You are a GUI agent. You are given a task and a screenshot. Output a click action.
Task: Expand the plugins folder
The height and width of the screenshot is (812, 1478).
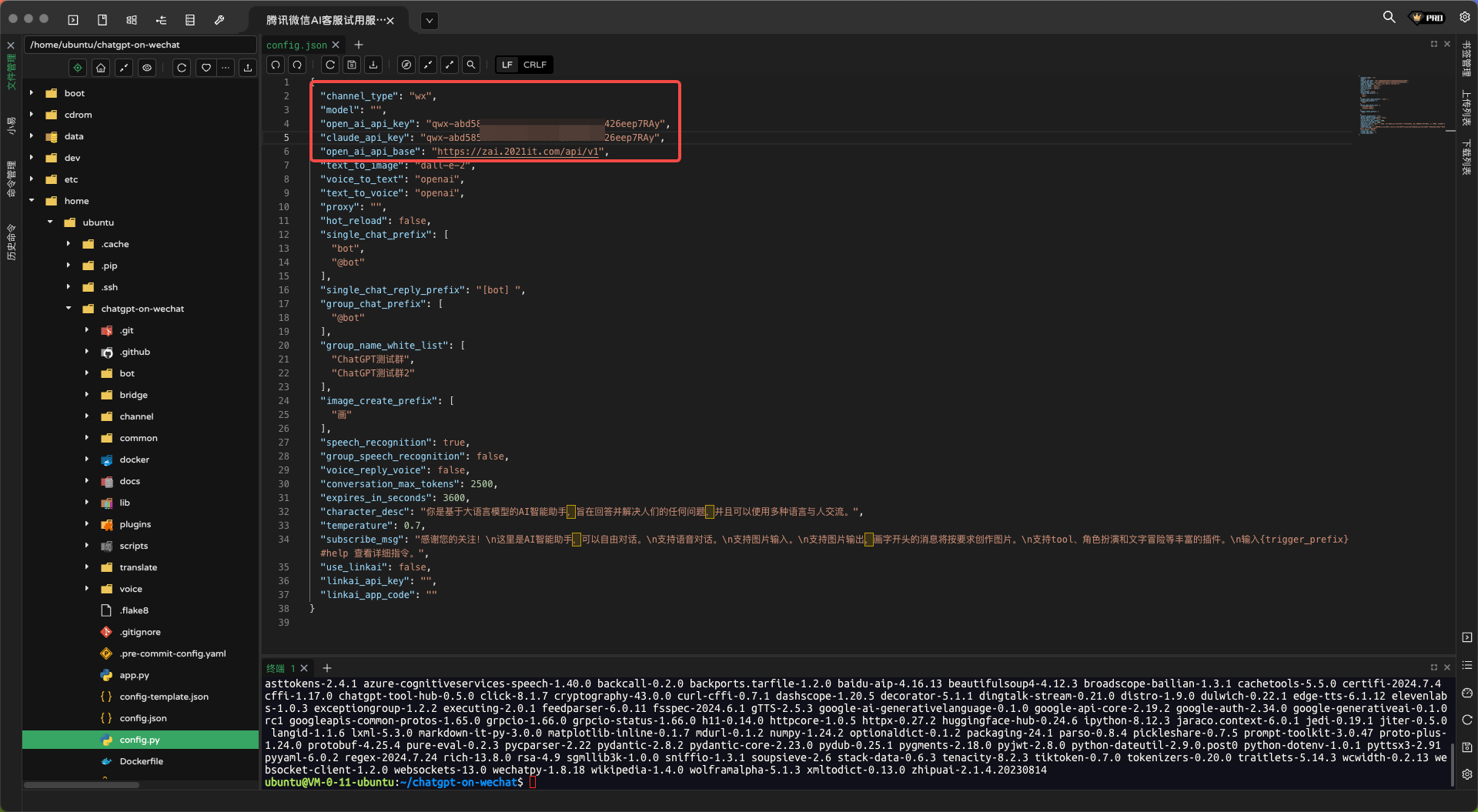[87, 524]
